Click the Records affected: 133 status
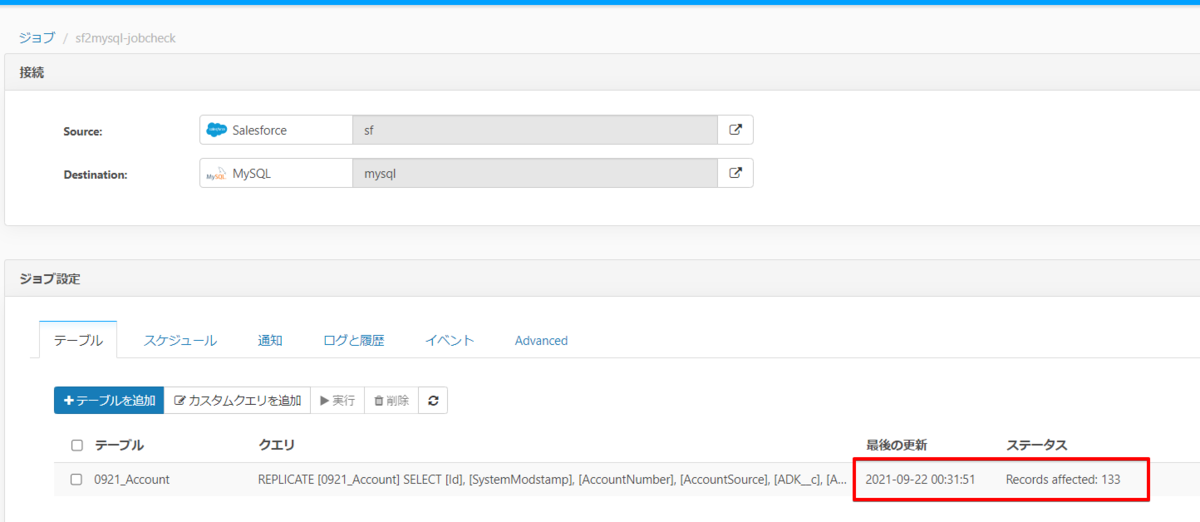Viewport: 1200px width, 522px height. [1063, 479]
